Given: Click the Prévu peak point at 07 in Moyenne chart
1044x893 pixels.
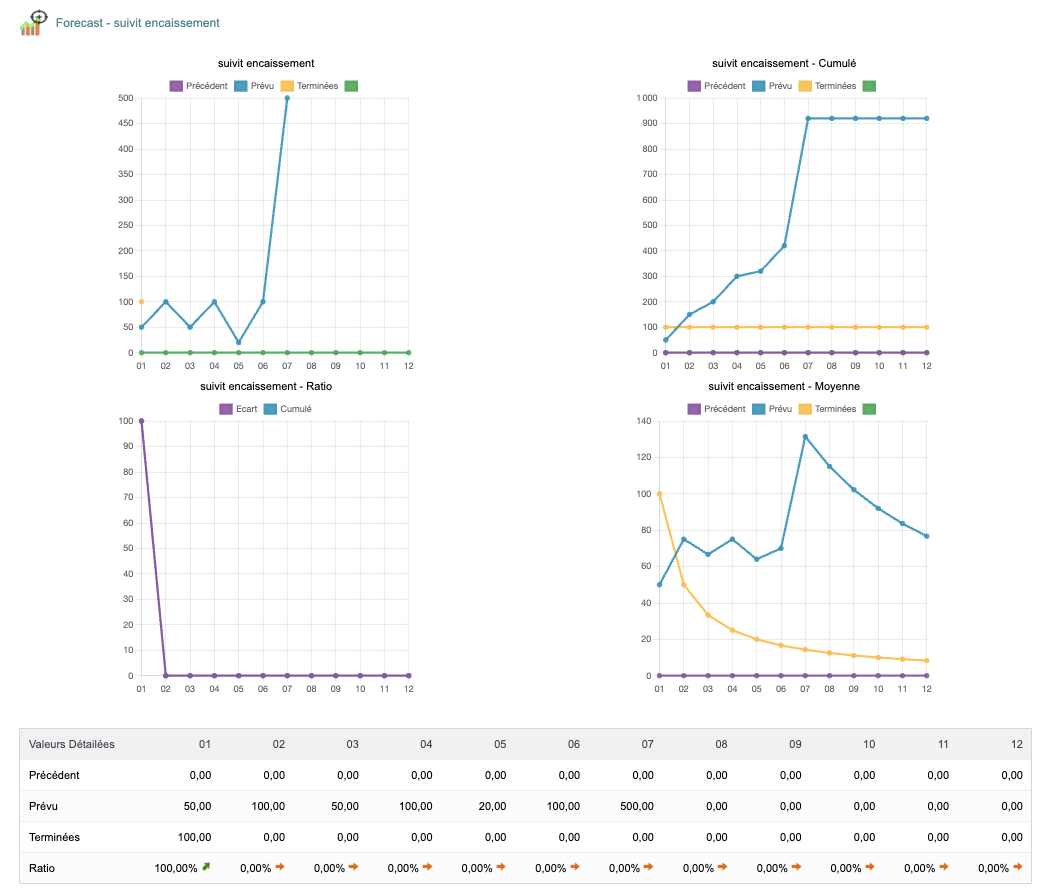Looking at the screenshot, I should pyautogui.click(x=804, y=437).
